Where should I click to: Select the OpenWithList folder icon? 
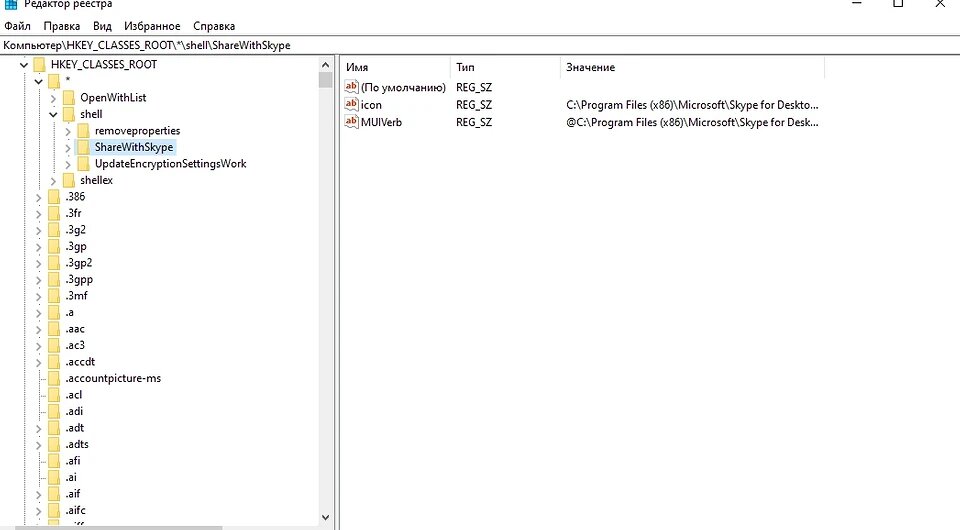[69, 97]
